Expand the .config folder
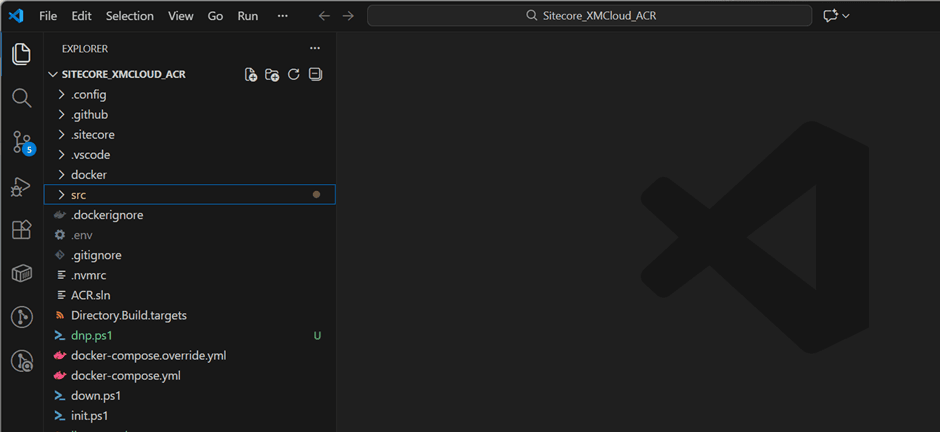 [x=88, y=95]
